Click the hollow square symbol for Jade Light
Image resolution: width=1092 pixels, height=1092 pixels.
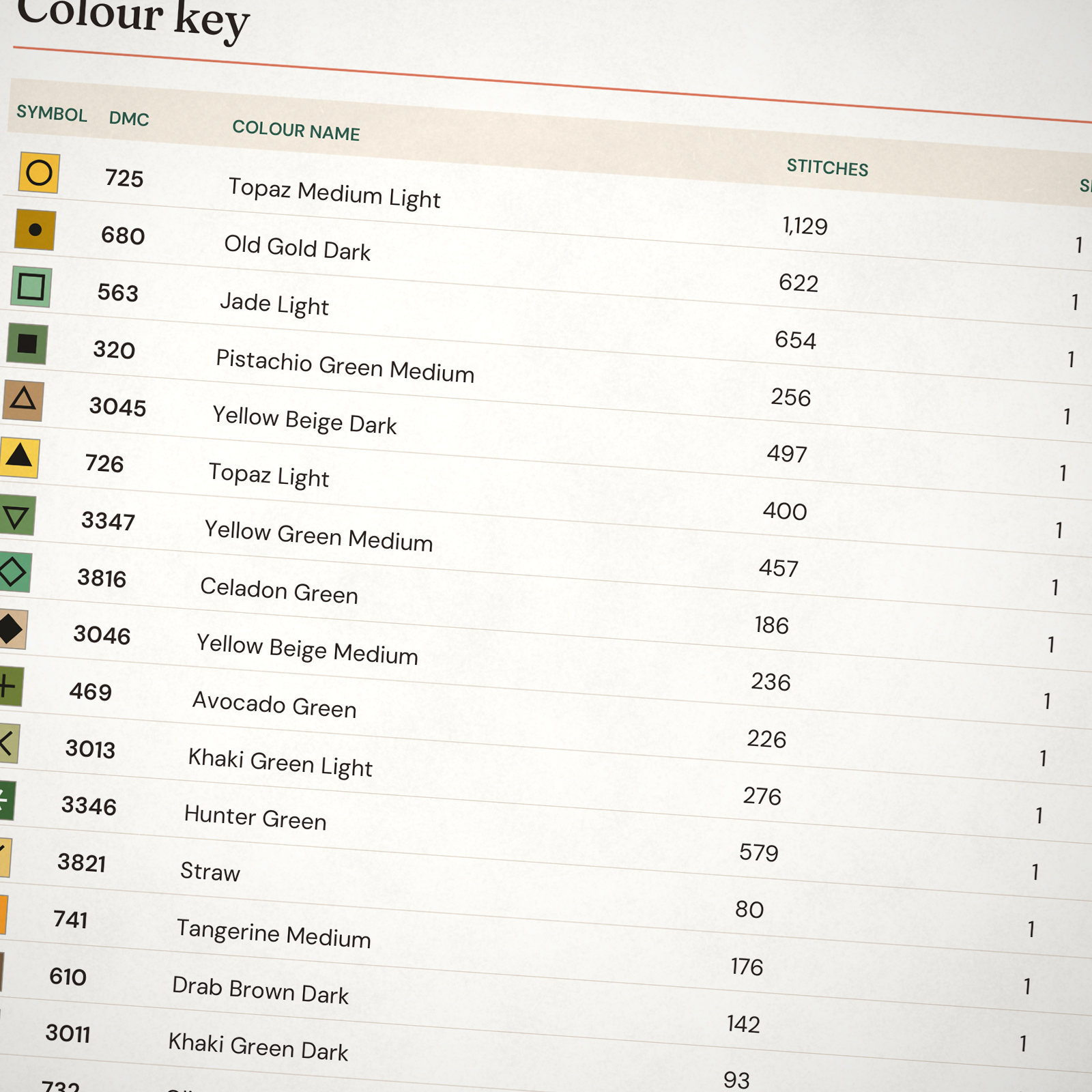[31, 287]
